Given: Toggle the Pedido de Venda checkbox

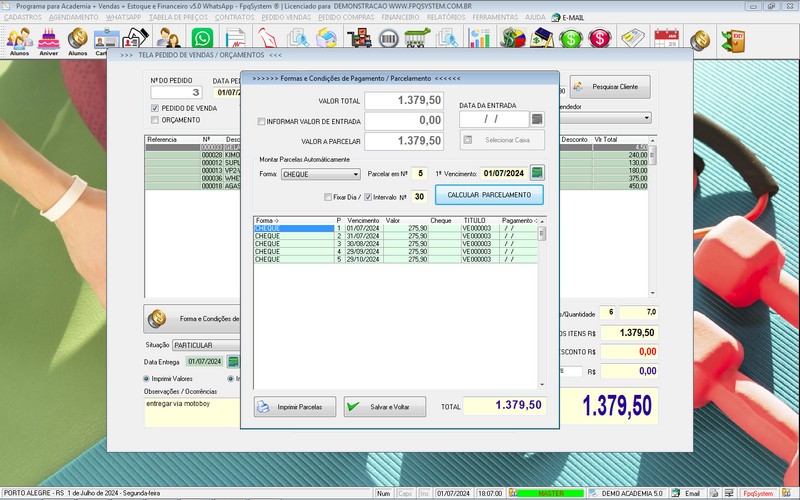Looking at the screenshot, I should (x=155, y=108).
